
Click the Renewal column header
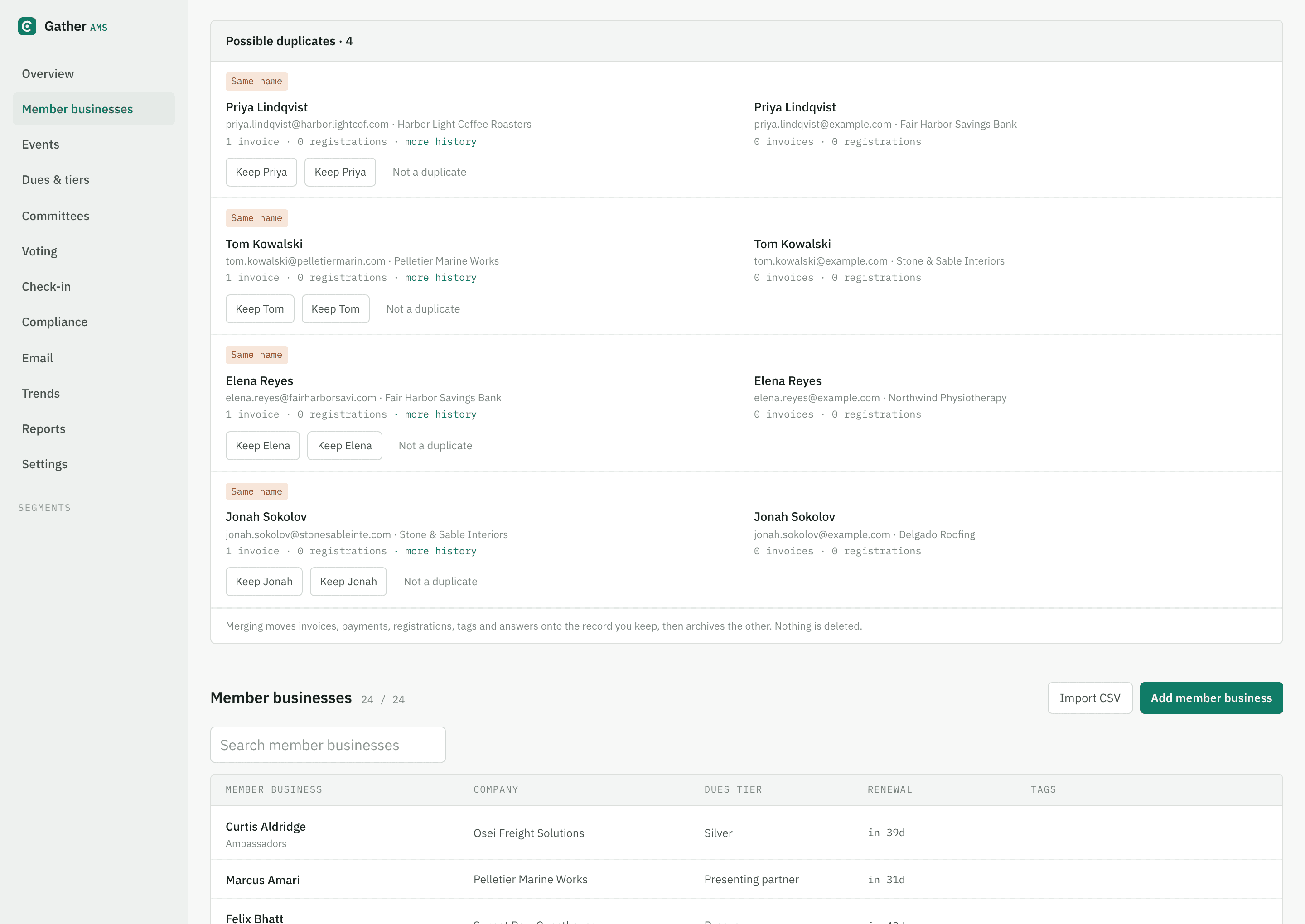(889, 790)
